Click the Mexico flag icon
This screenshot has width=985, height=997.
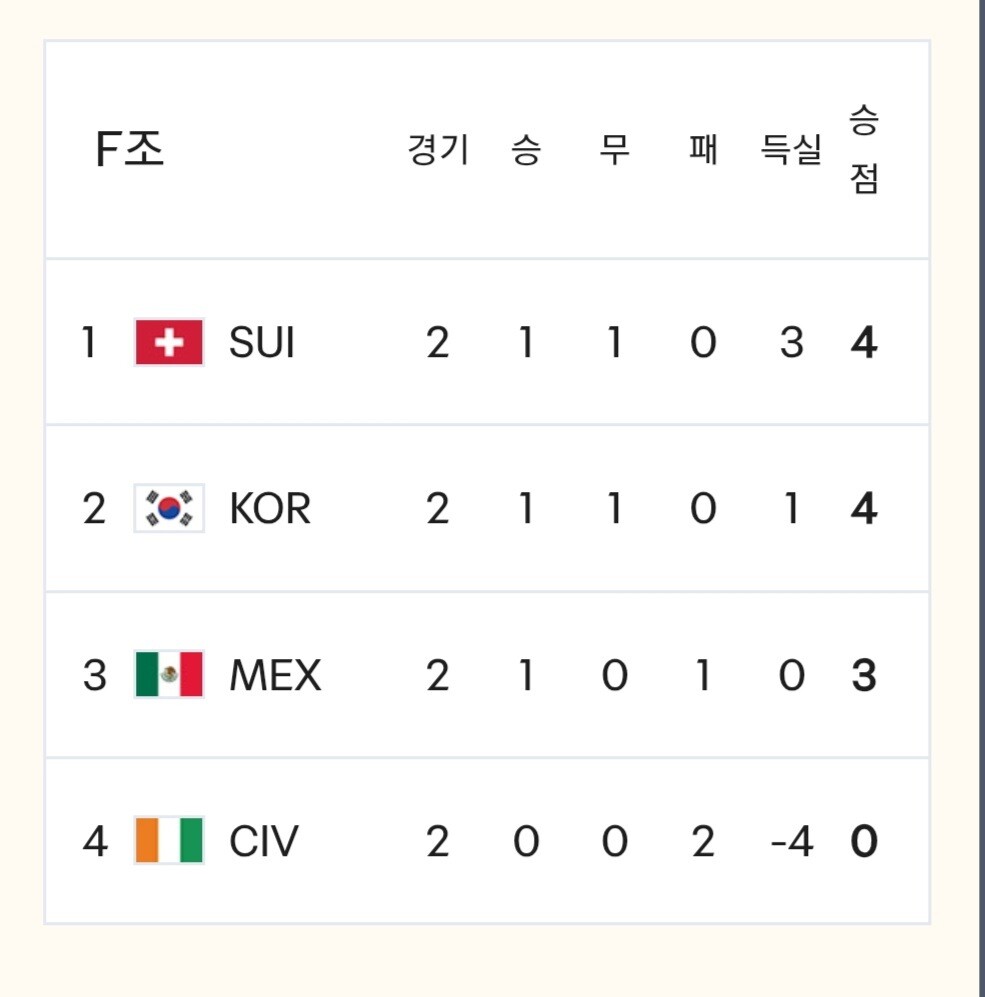[169, 675]
